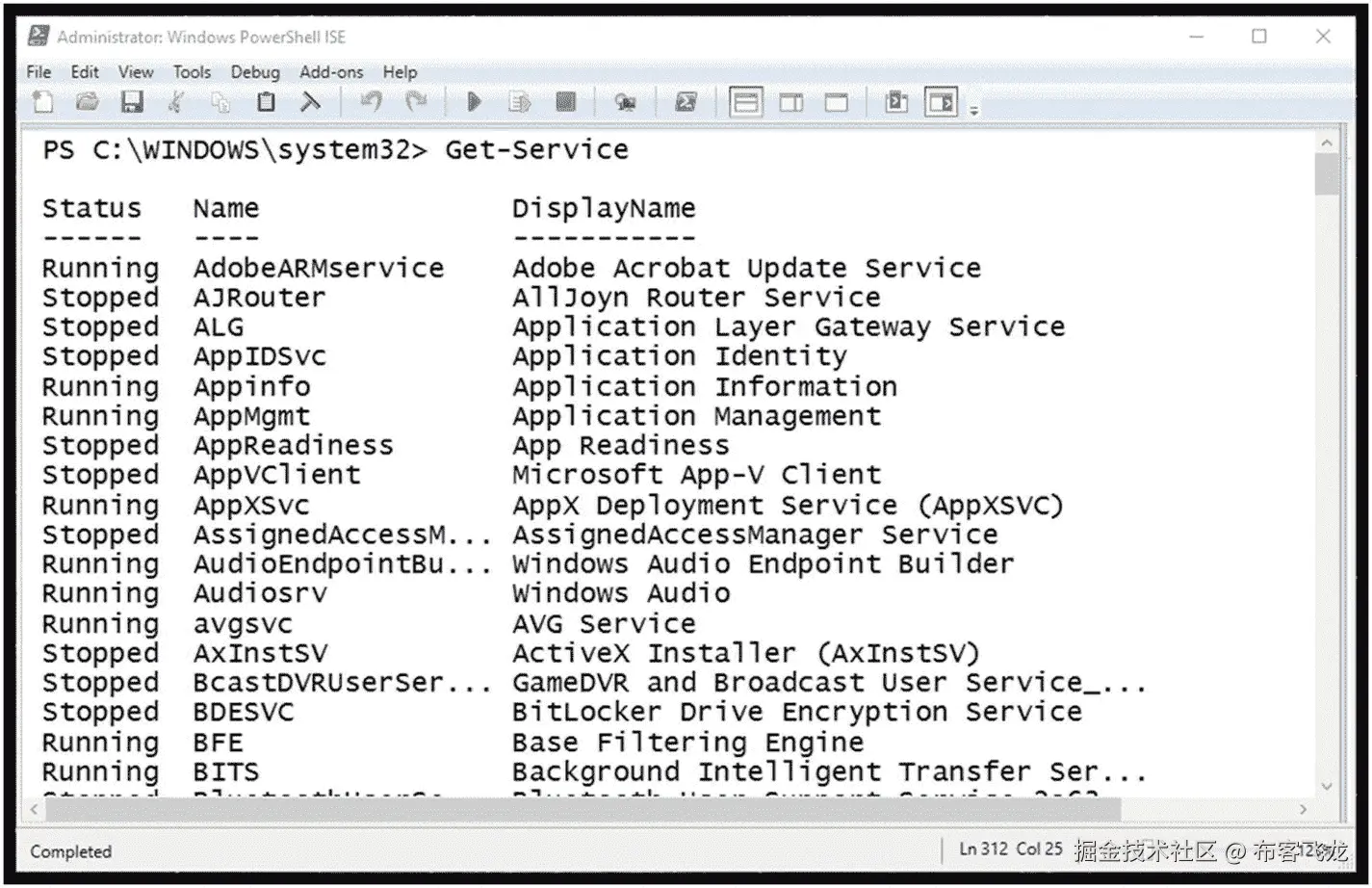The image size is (1372, 888).
Task: Toggle the Command Add-on pane icon
Action: (x=941, y=102)
